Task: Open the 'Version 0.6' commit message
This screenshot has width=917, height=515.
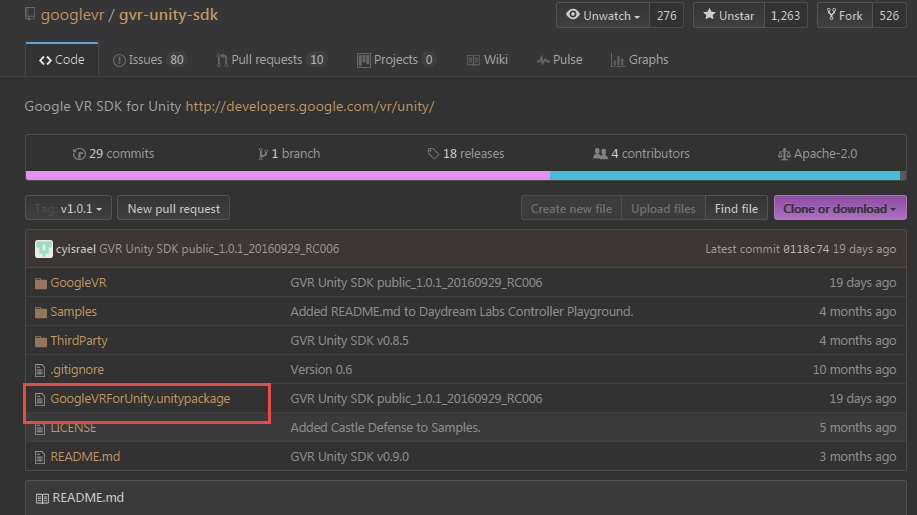Action: pos(321,370)
